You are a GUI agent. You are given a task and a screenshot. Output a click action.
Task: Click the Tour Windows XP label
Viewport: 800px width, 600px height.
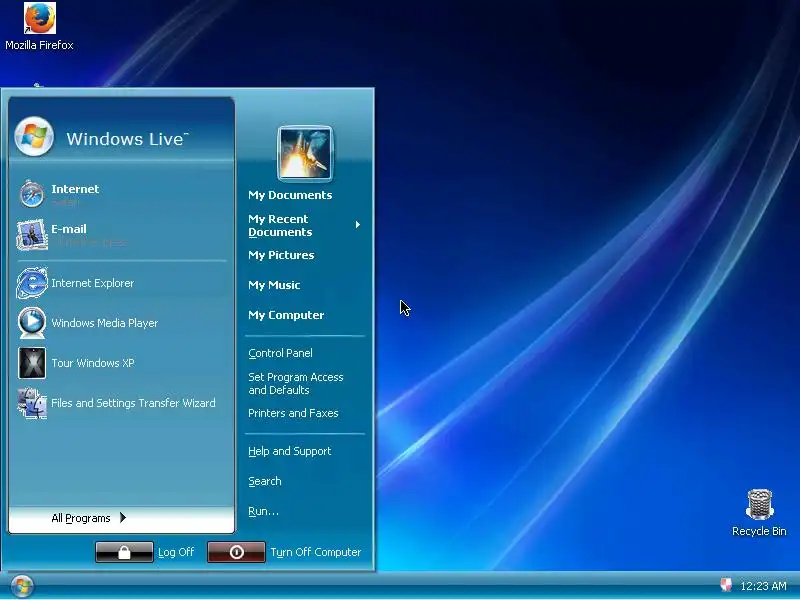[93, 363]
